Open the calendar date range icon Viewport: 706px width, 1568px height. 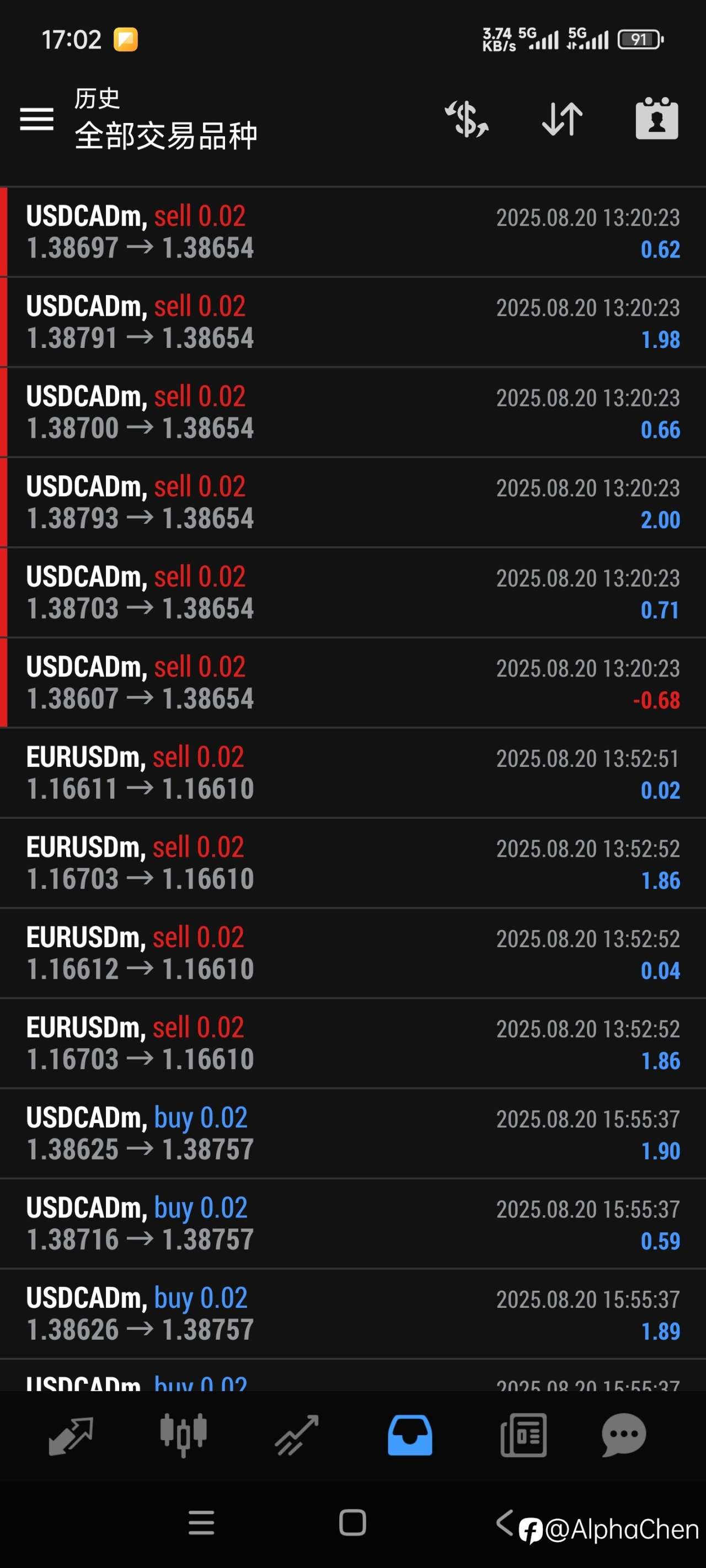pos(656,119)
